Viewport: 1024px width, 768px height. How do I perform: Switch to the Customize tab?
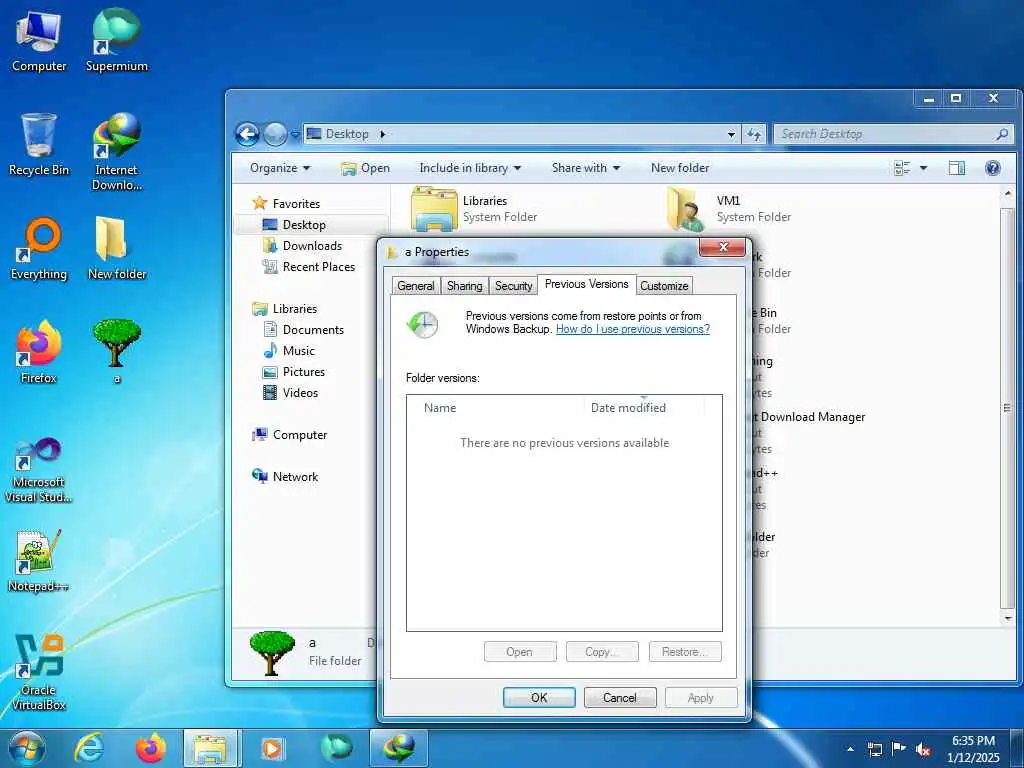[x=664, y=286]
